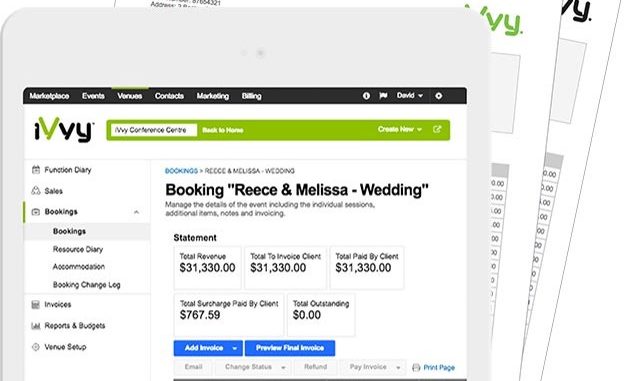Viewport: 629px width, 381px height.
Task: Click the Refund button
Action: [316, 367]
